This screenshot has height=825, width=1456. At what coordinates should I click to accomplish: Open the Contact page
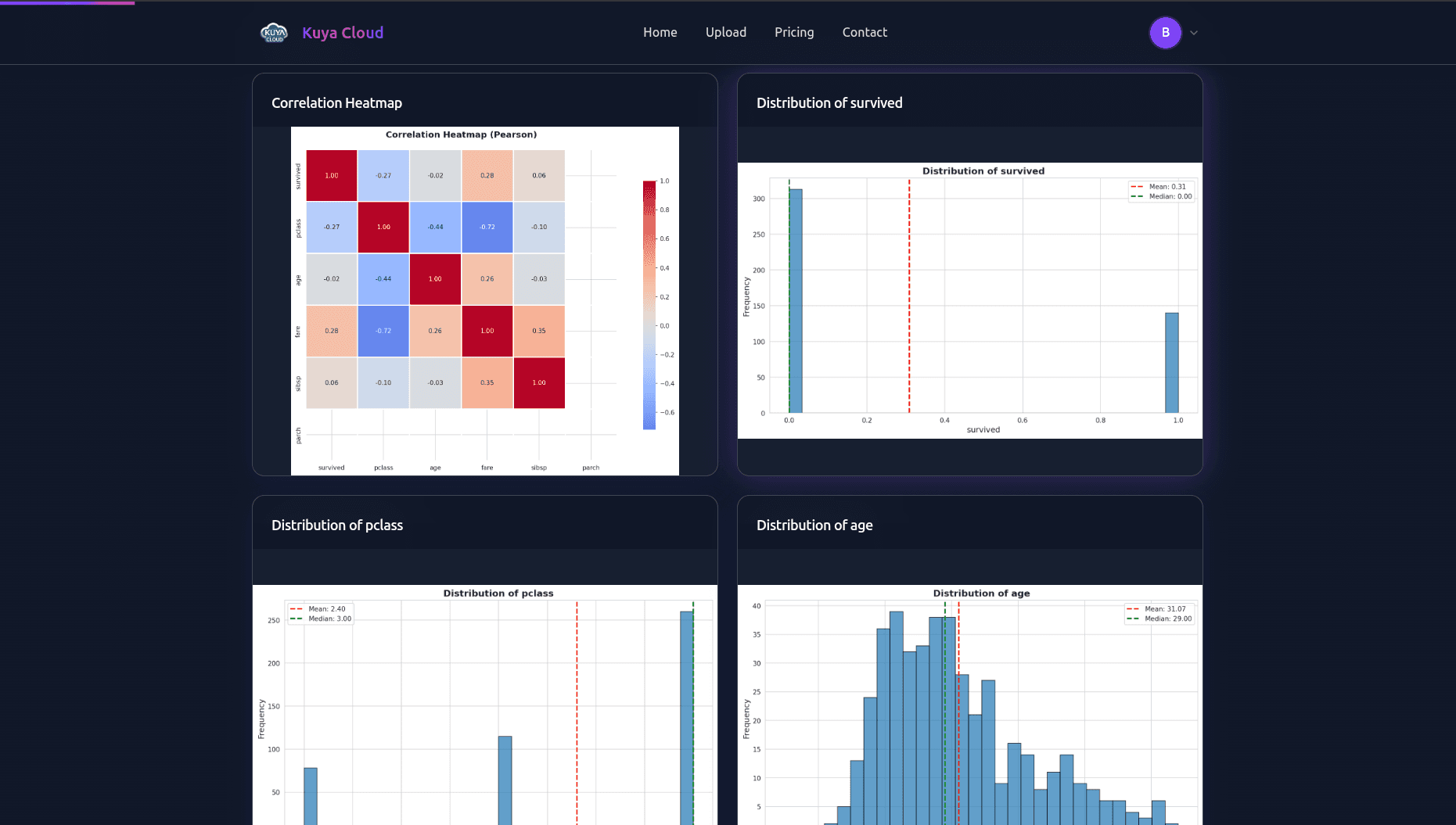864,32
